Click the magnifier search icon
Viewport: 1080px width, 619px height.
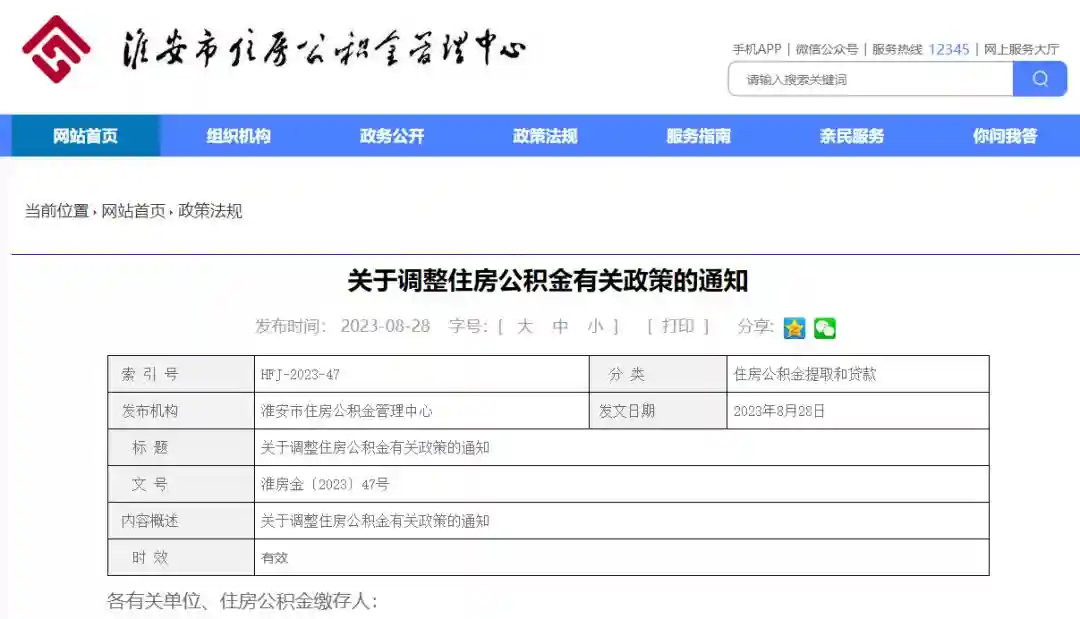[x=1041, y=79]
